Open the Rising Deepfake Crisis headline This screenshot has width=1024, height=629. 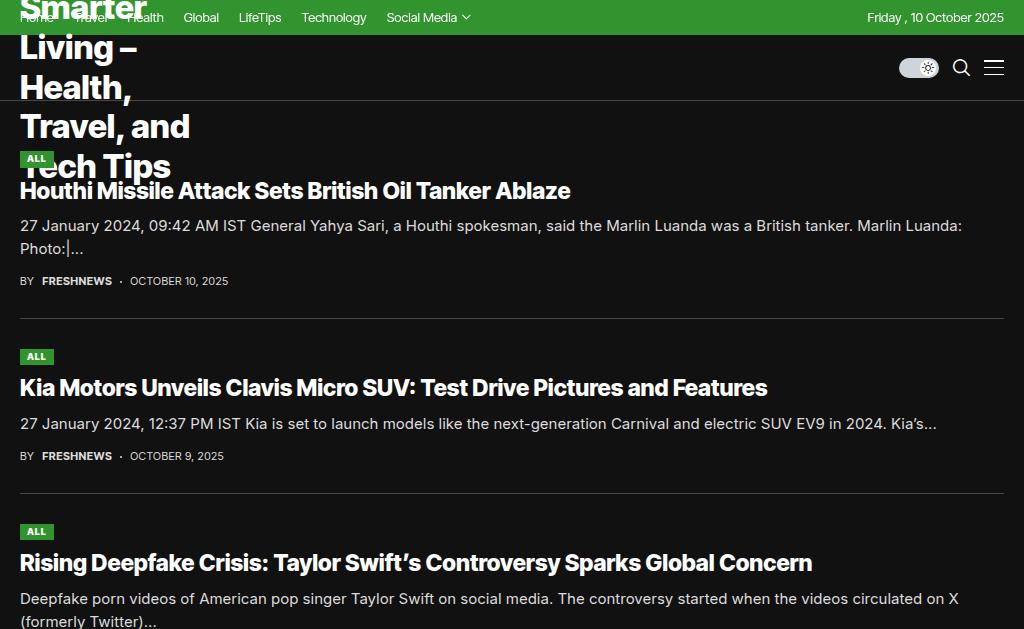(415, 563)
